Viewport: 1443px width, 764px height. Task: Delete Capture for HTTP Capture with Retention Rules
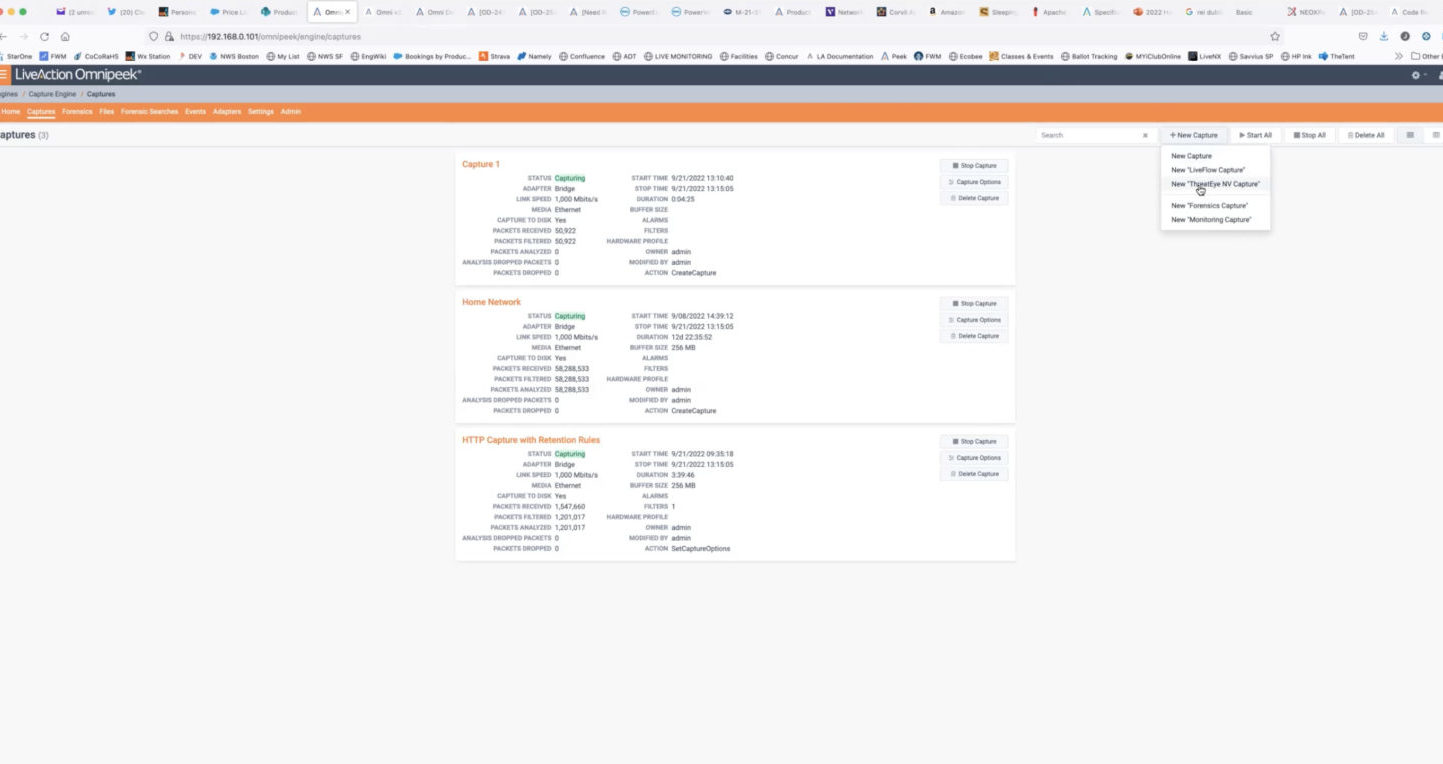point(974,474)
